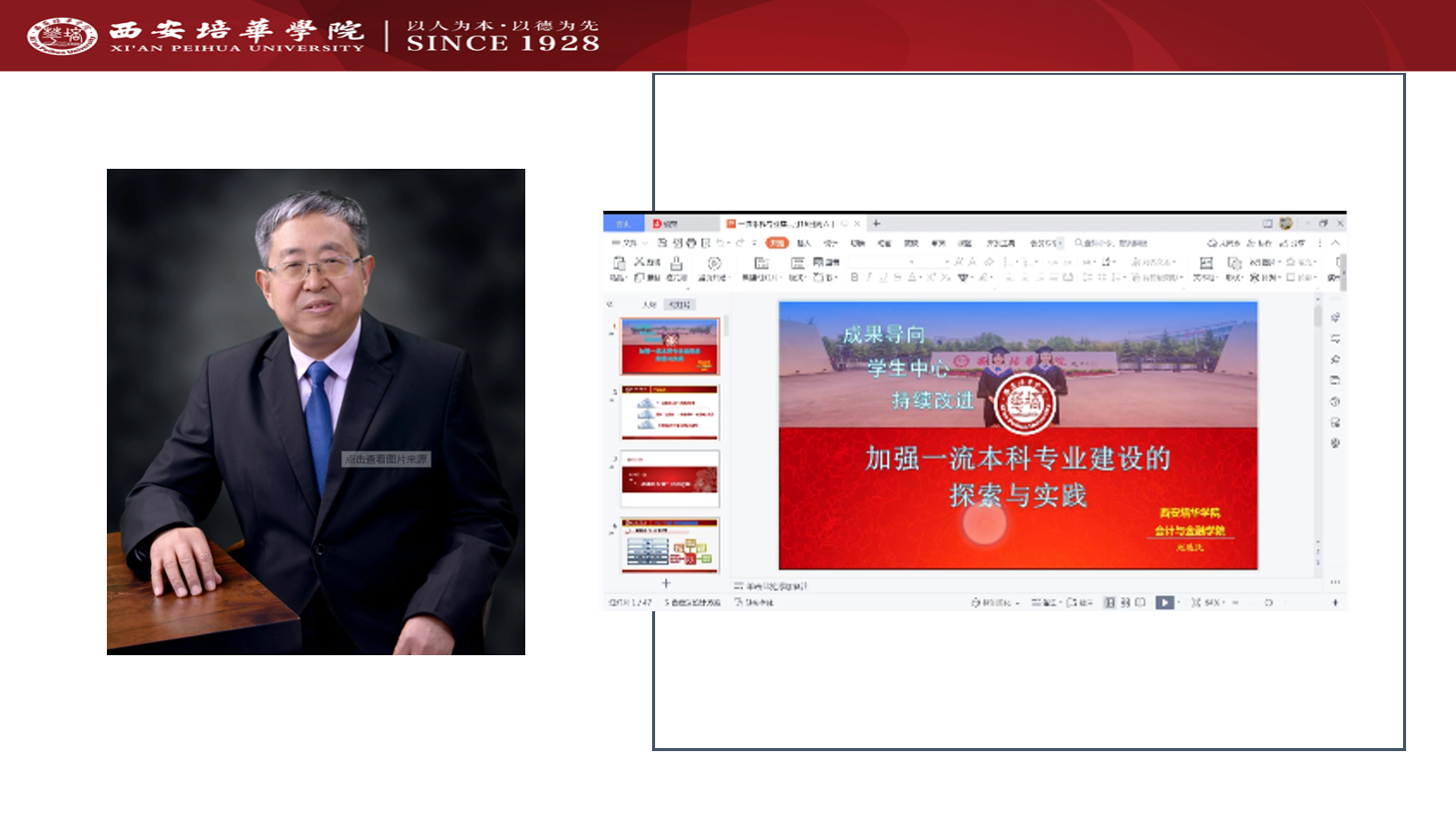Switch to normal view in status bar

coord(1108,602)
